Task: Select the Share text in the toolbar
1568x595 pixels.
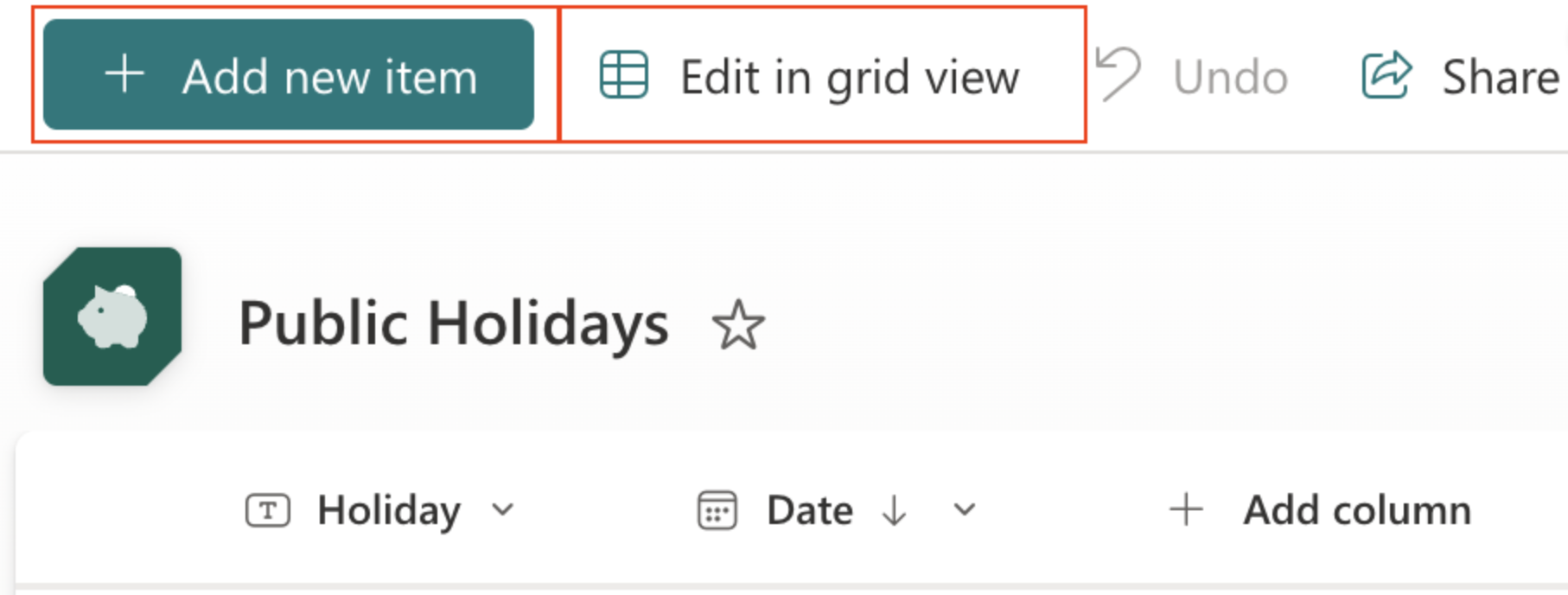Action: 1500,77
